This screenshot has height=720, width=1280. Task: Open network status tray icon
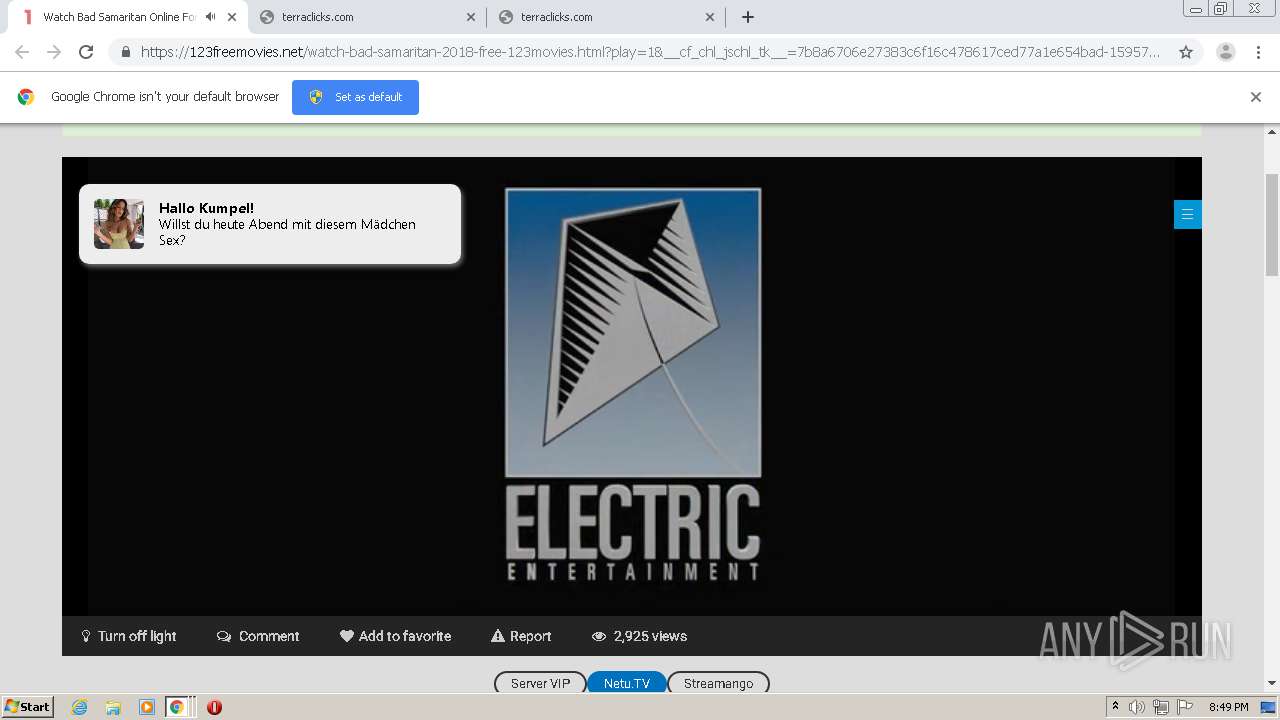point(1161,707)
